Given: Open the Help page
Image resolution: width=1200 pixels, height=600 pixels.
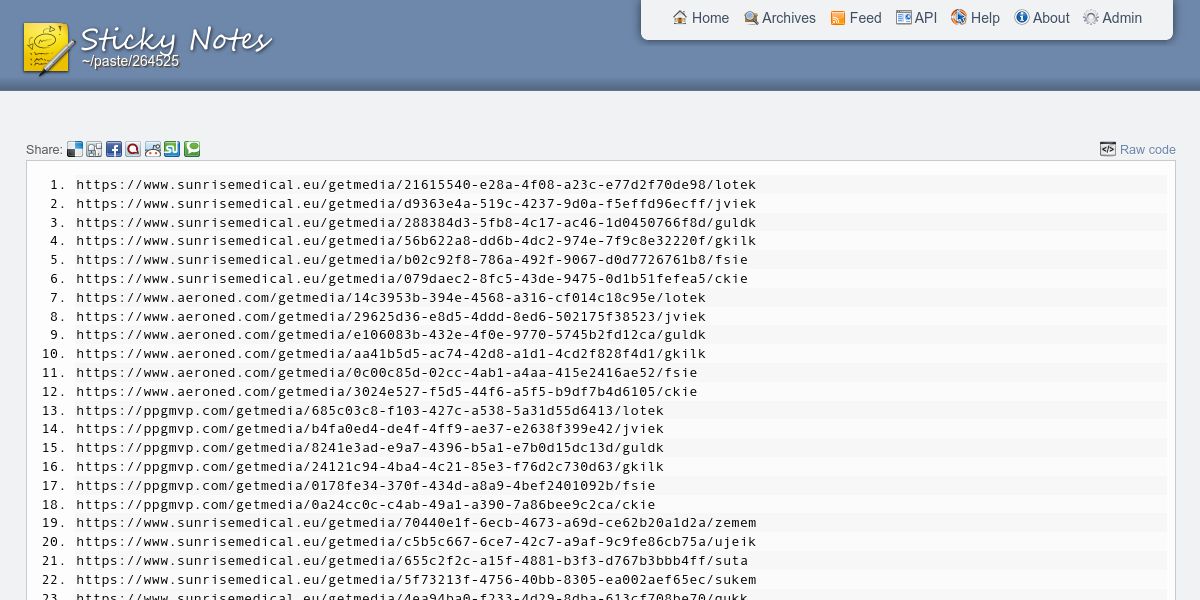Looking at the screenshot, I should (975, 18).
